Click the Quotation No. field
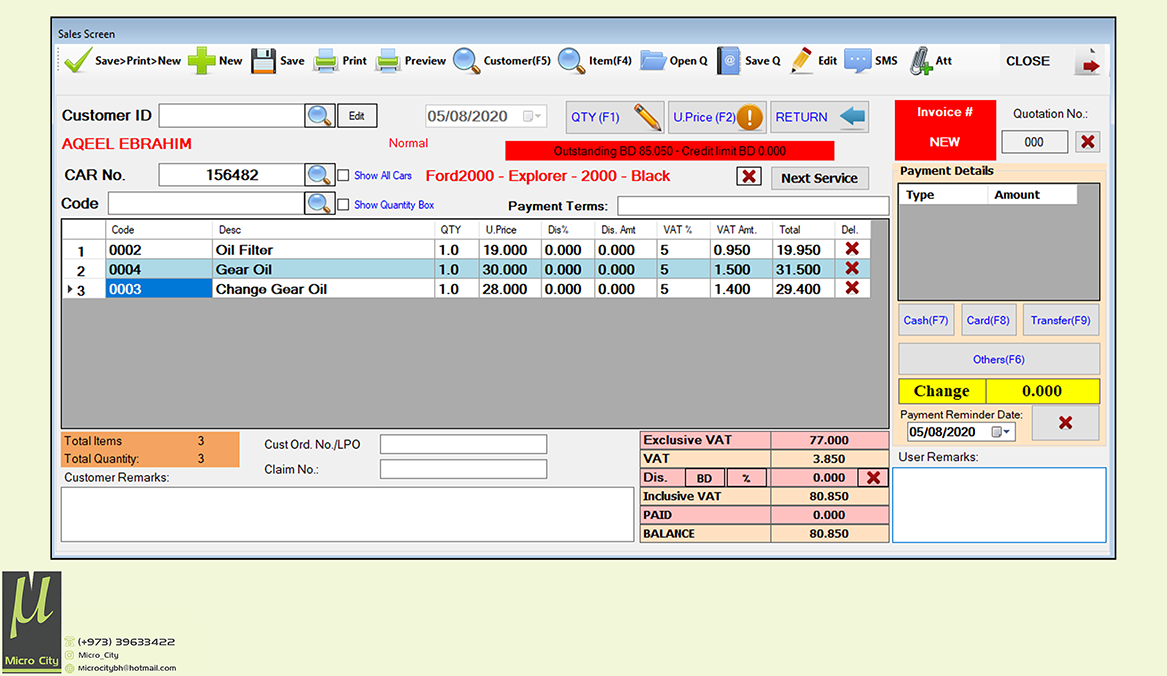 (1035, 141)
